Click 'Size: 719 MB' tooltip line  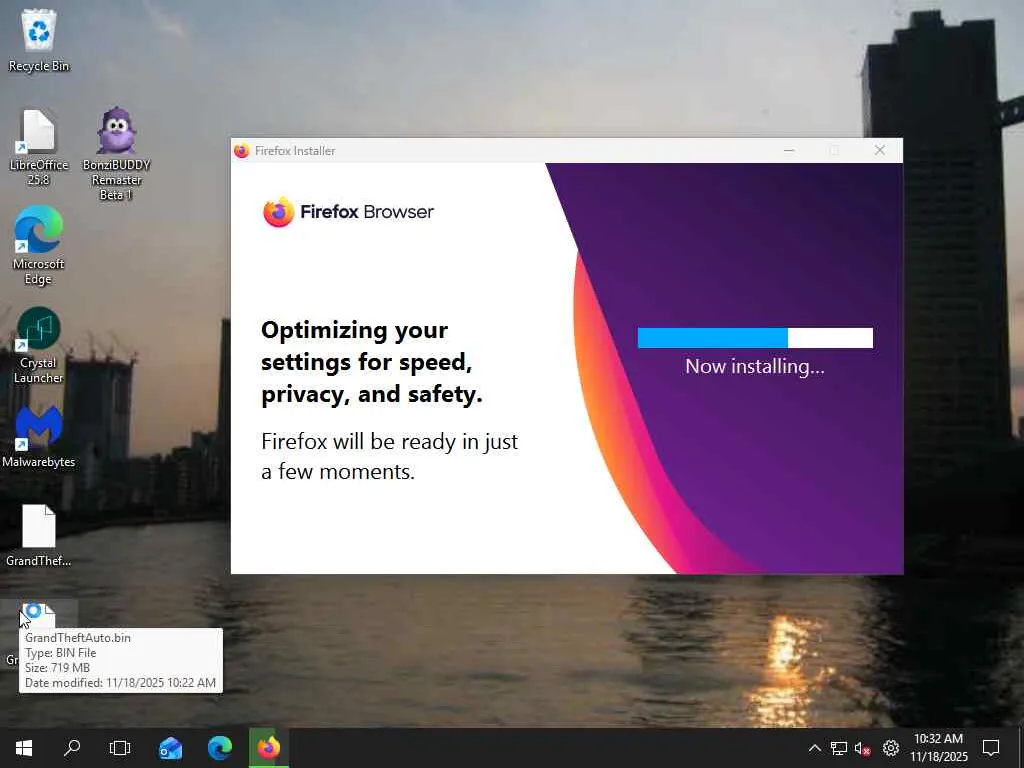57,668
